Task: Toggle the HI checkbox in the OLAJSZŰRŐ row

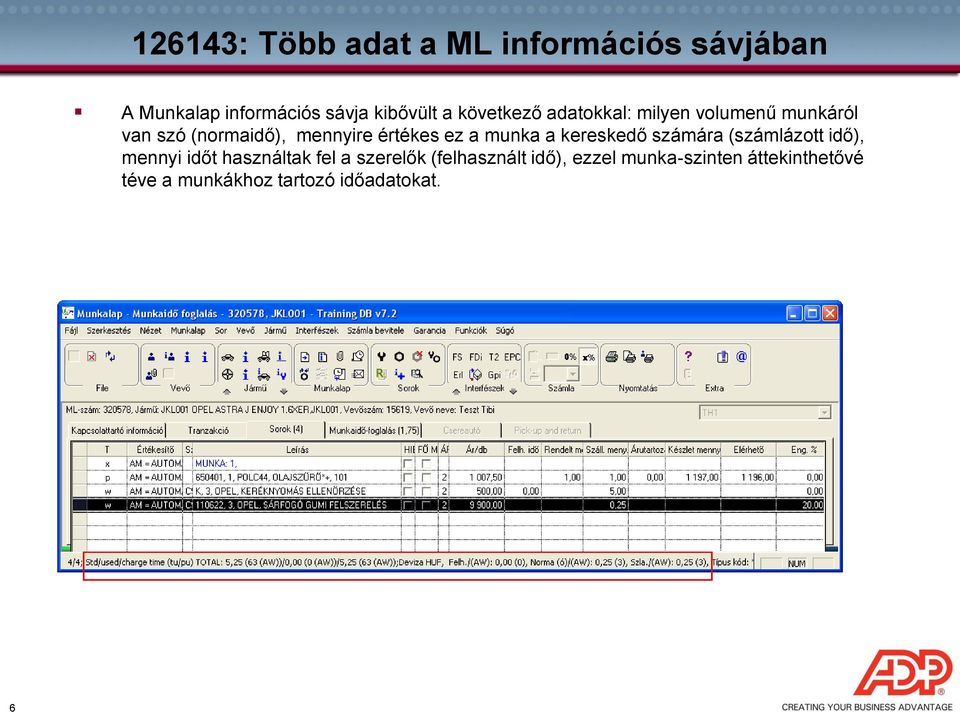Action: (408, 477)
